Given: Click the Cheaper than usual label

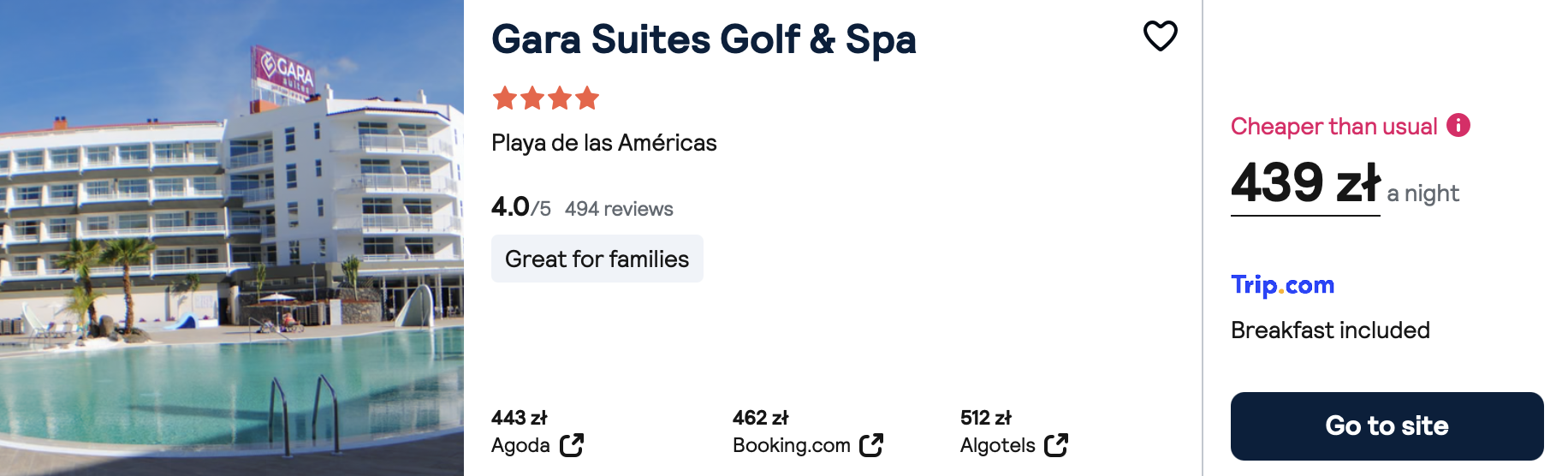Looking at the screenshot, I should tap(1333, 127).
